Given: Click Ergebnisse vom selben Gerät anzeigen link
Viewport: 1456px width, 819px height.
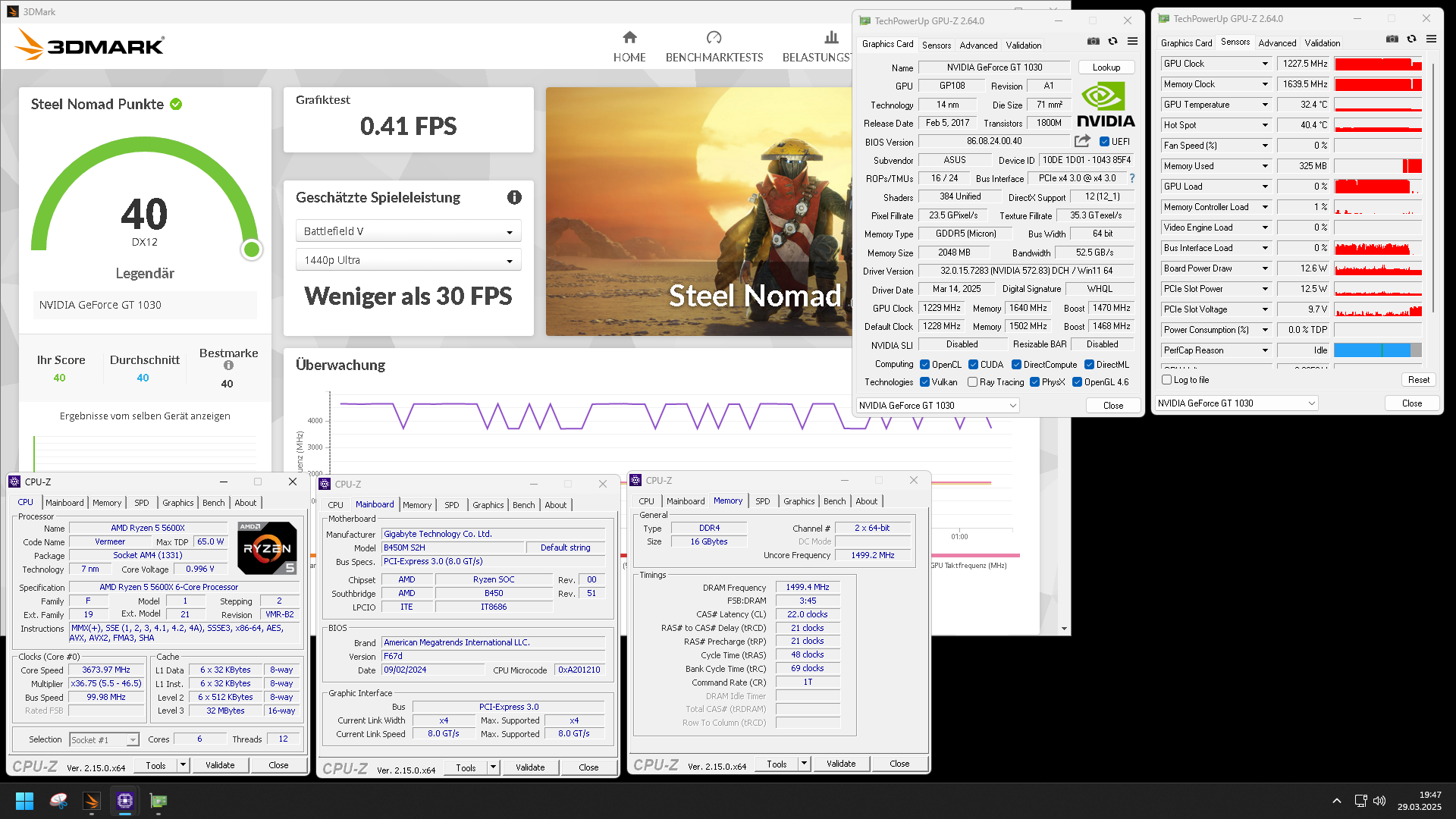Looking at the screenshot, I should [145, 416].
